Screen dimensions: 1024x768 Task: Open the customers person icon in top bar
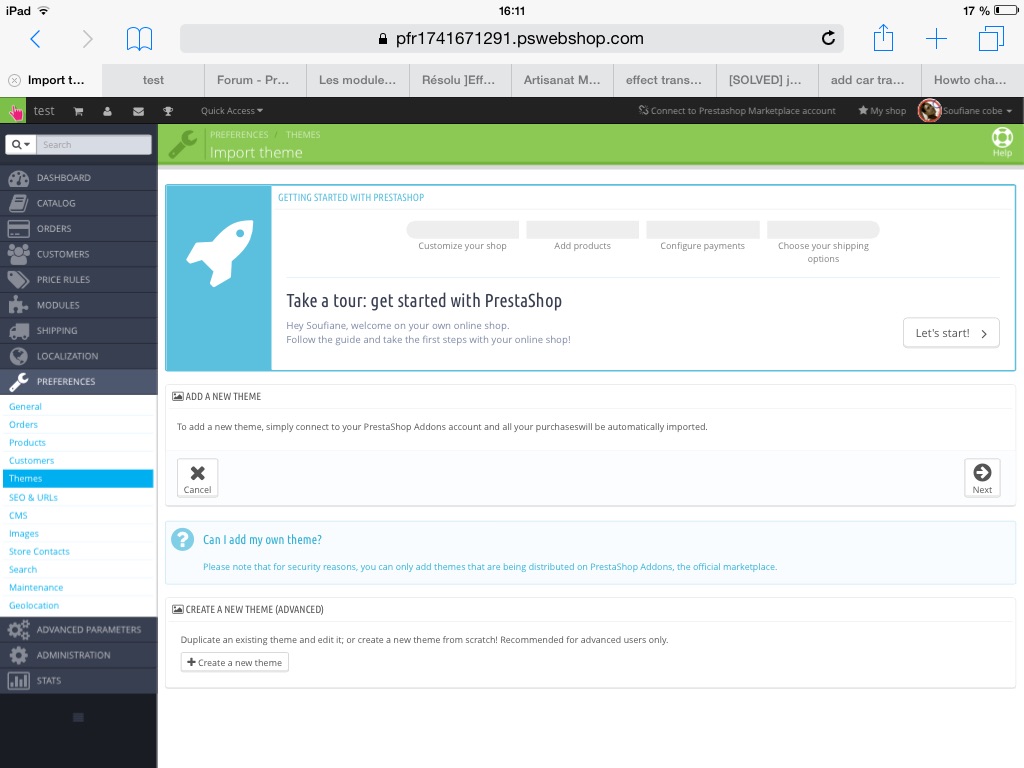[x=107, y=111]
